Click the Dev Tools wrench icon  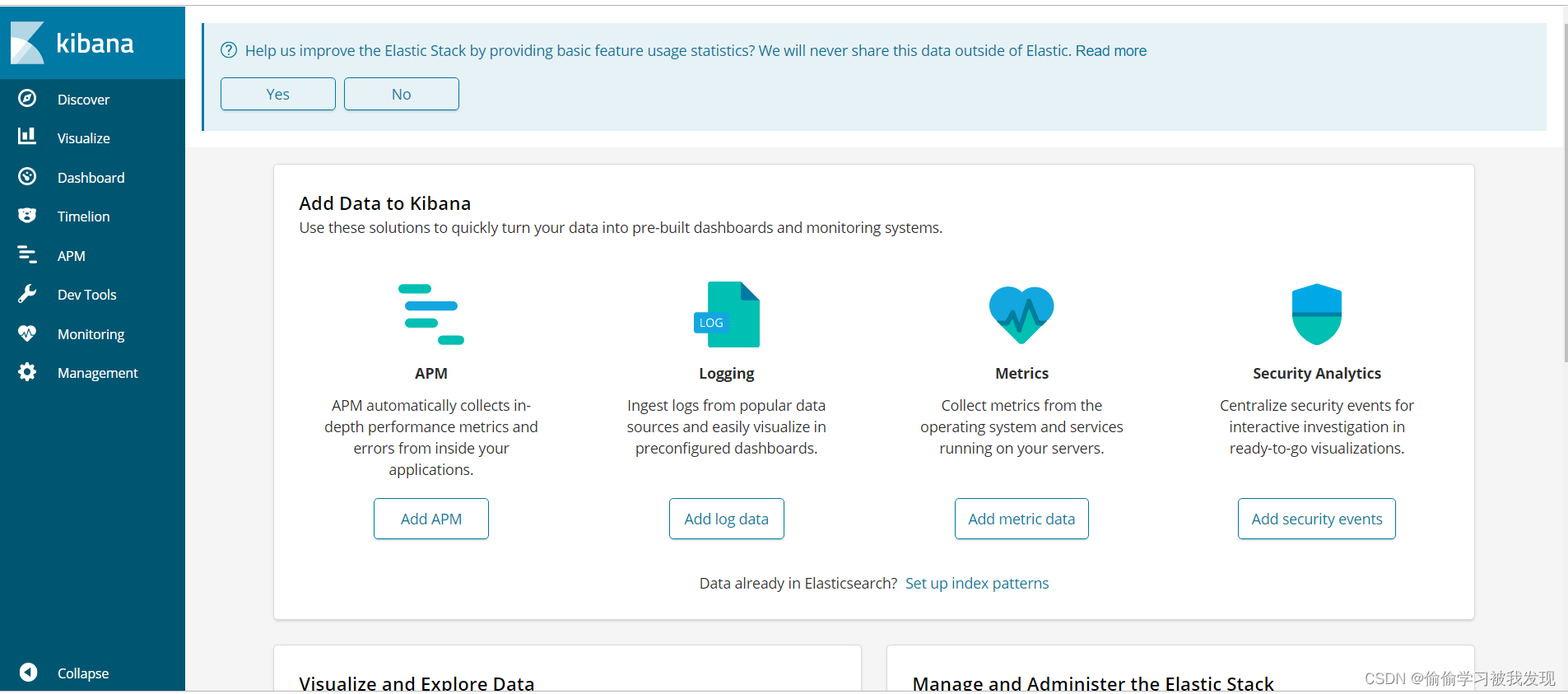[27, 294]
